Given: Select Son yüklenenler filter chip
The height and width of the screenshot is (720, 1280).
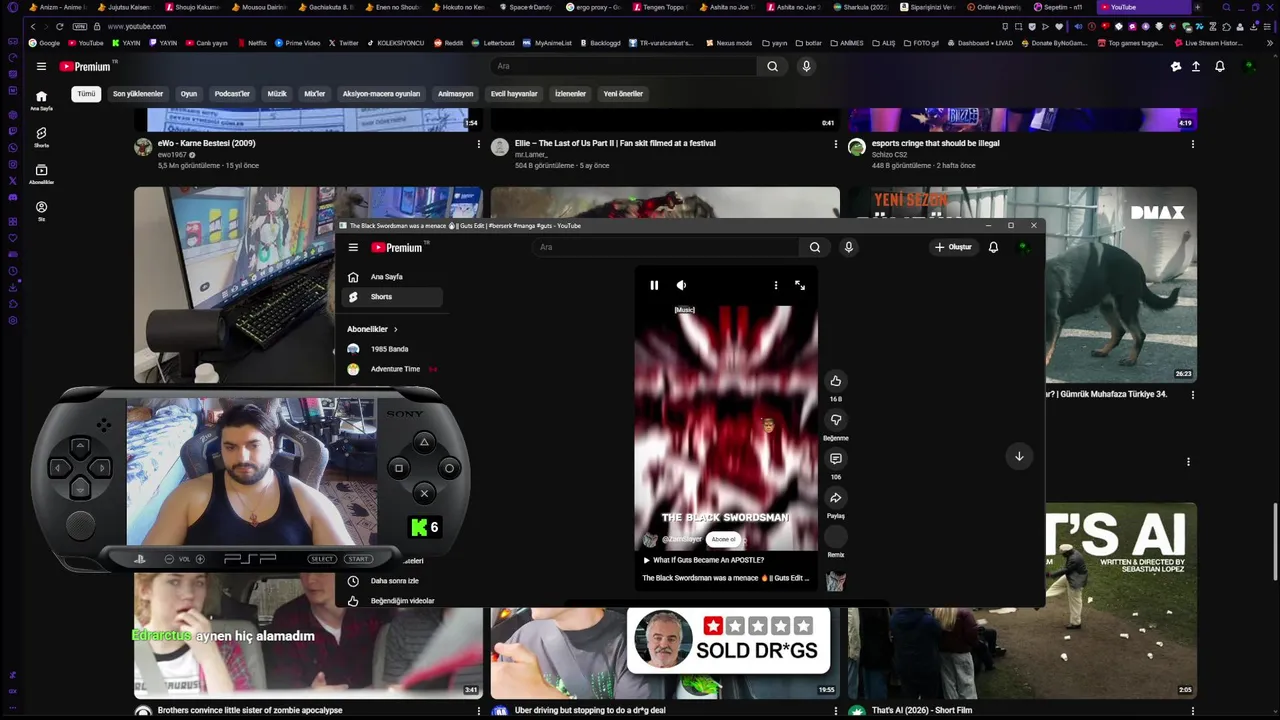Looking at the screenshot, I should 138,94.
